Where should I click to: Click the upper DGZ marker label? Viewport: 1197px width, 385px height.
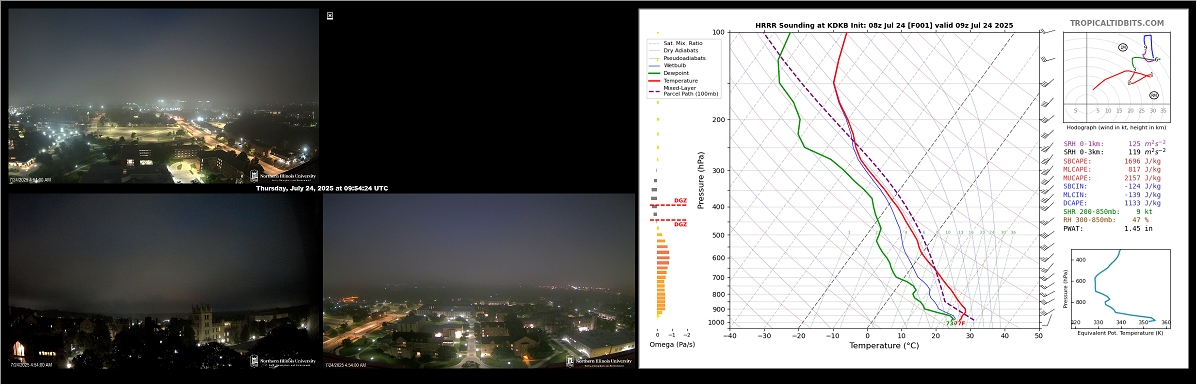[x=680, y=201]
